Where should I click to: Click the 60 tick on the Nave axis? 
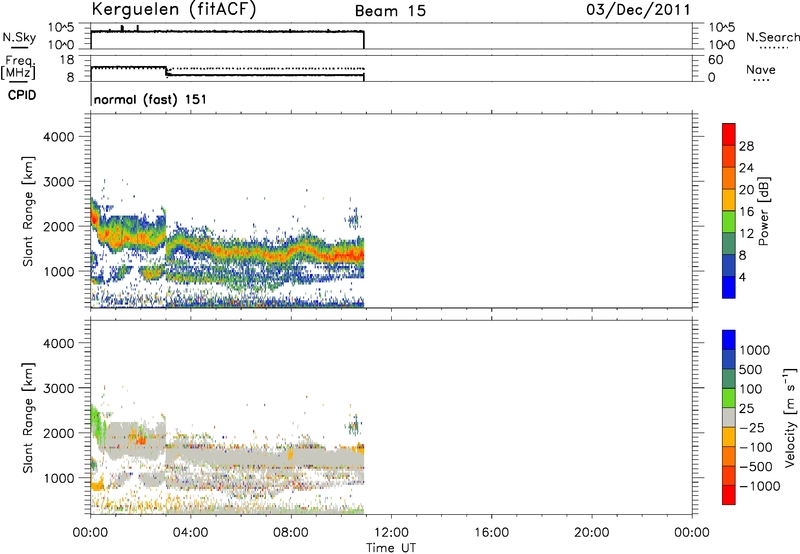click(715, 60)
